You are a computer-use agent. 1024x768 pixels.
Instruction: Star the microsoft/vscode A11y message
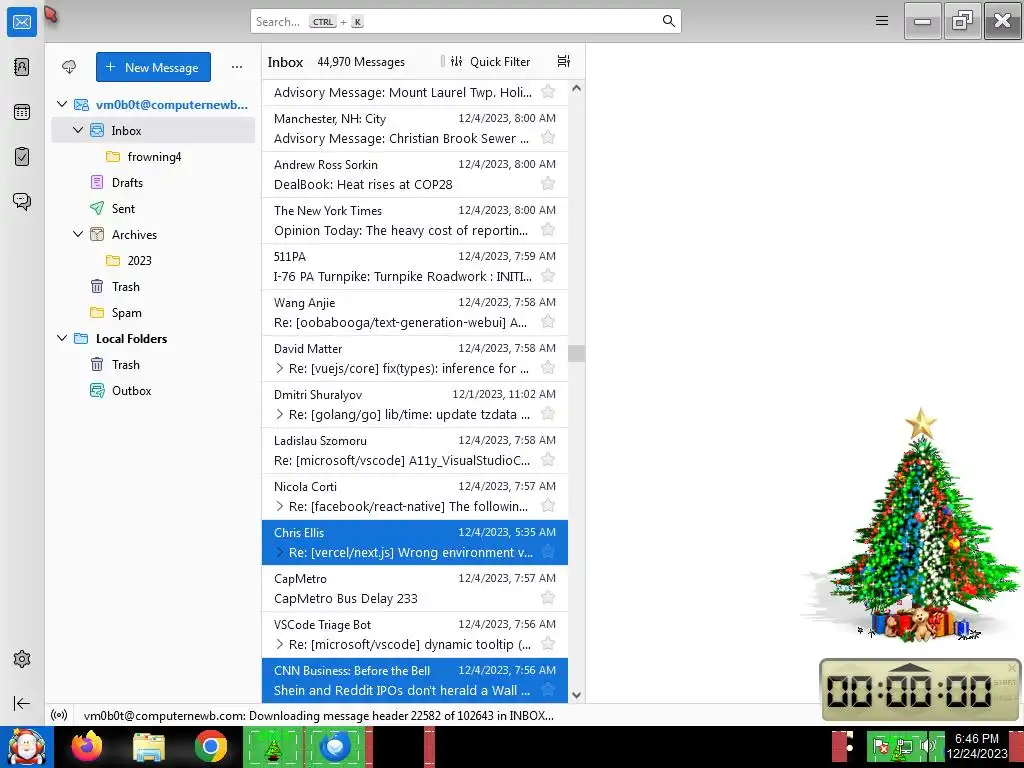tap(548, 460)
